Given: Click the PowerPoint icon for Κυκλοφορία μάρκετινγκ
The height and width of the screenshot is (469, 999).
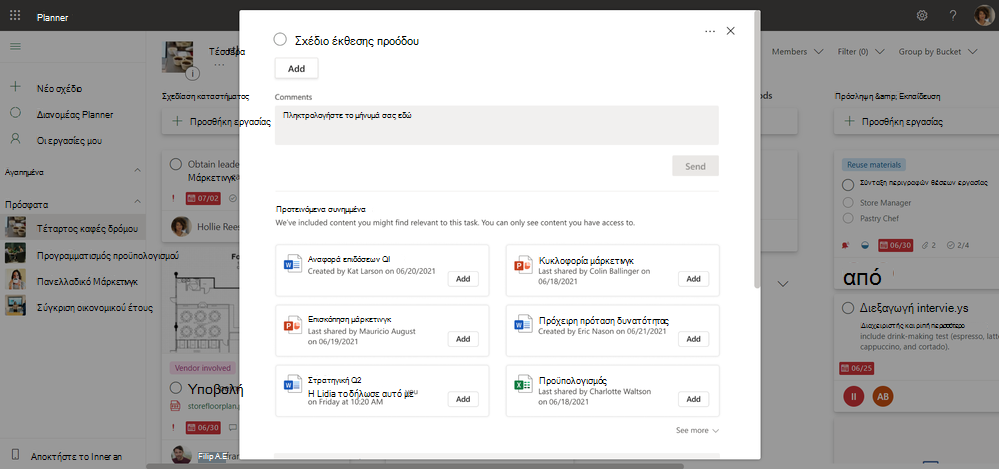Looking at the screenshot, I should [522, 263].
